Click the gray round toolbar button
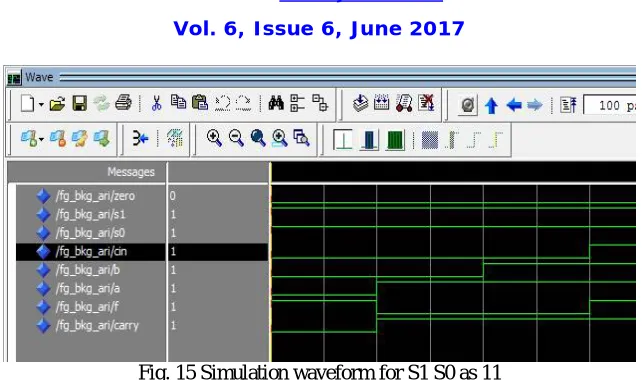 click(x=468, y=105)
